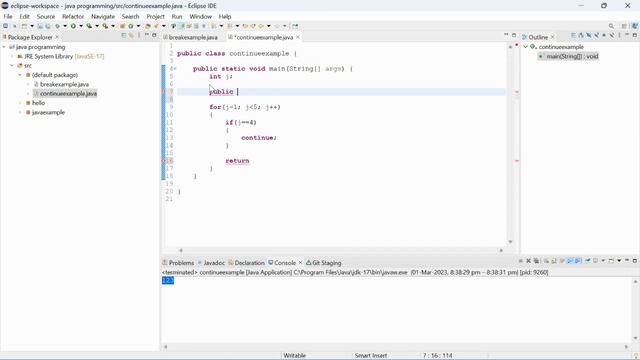The height and width of the screenshot is (360, 640).
Task: Switch to the Java perspective icon
Action: [635, 26]
